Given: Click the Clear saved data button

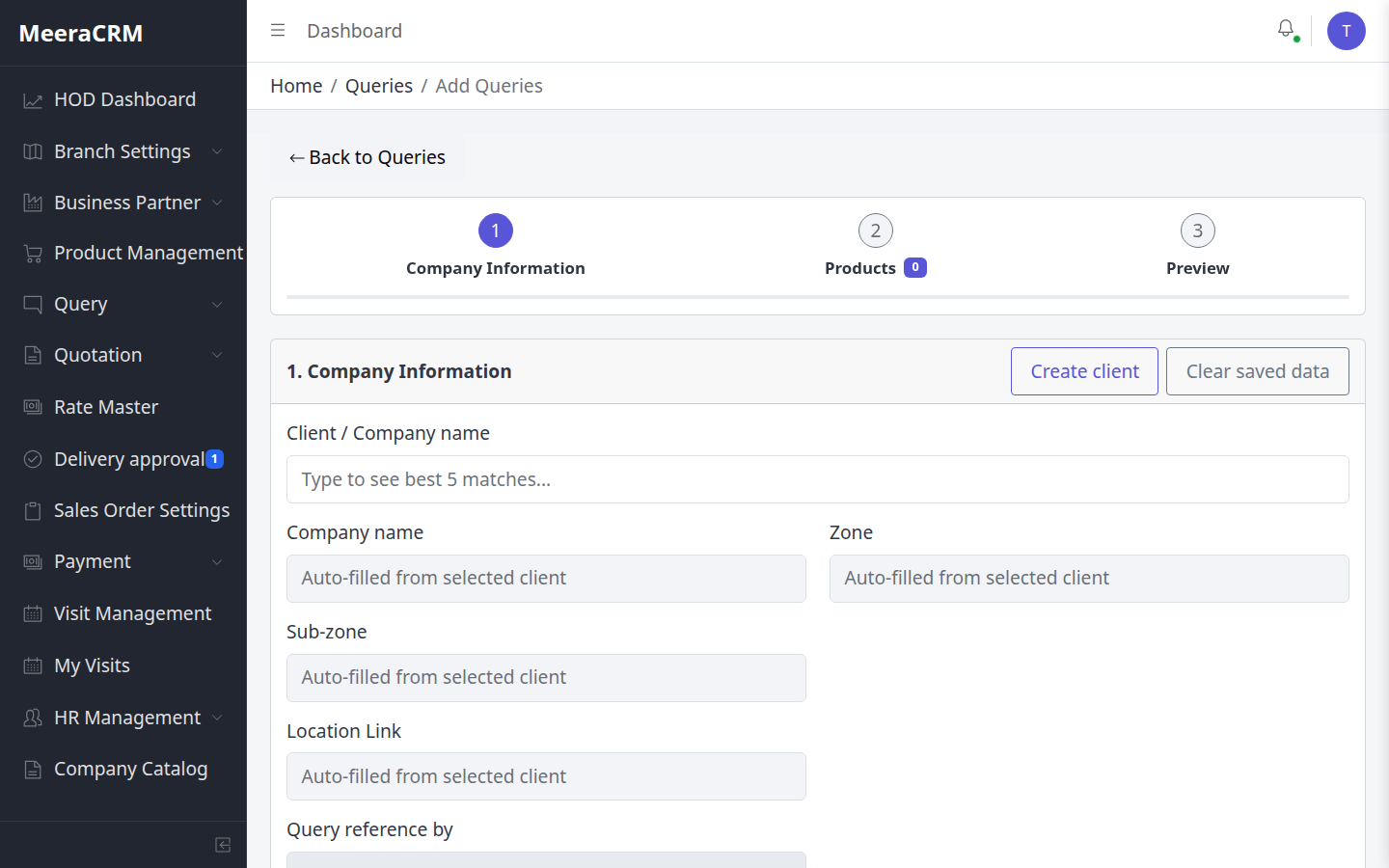Looking at the screenshot, I should [1257, 371].
